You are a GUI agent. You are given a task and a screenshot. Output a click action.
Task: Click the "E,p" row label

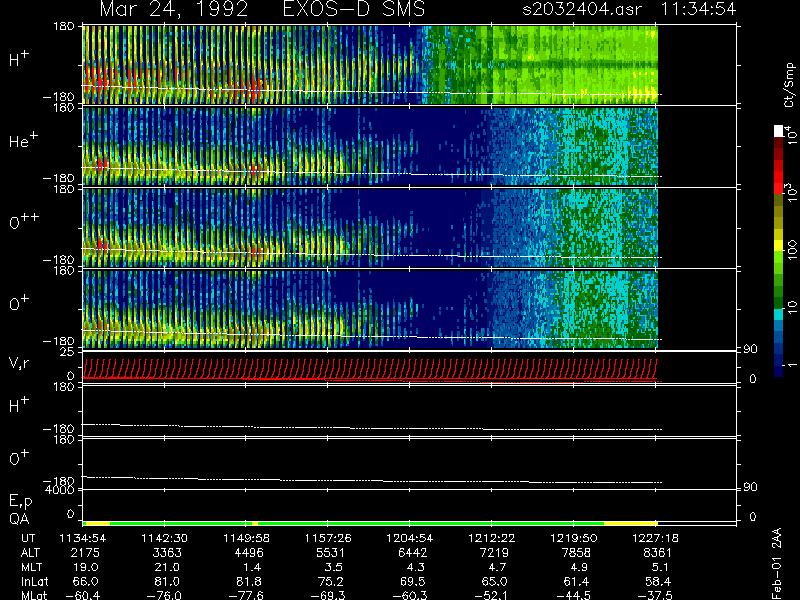click(20, 501)
